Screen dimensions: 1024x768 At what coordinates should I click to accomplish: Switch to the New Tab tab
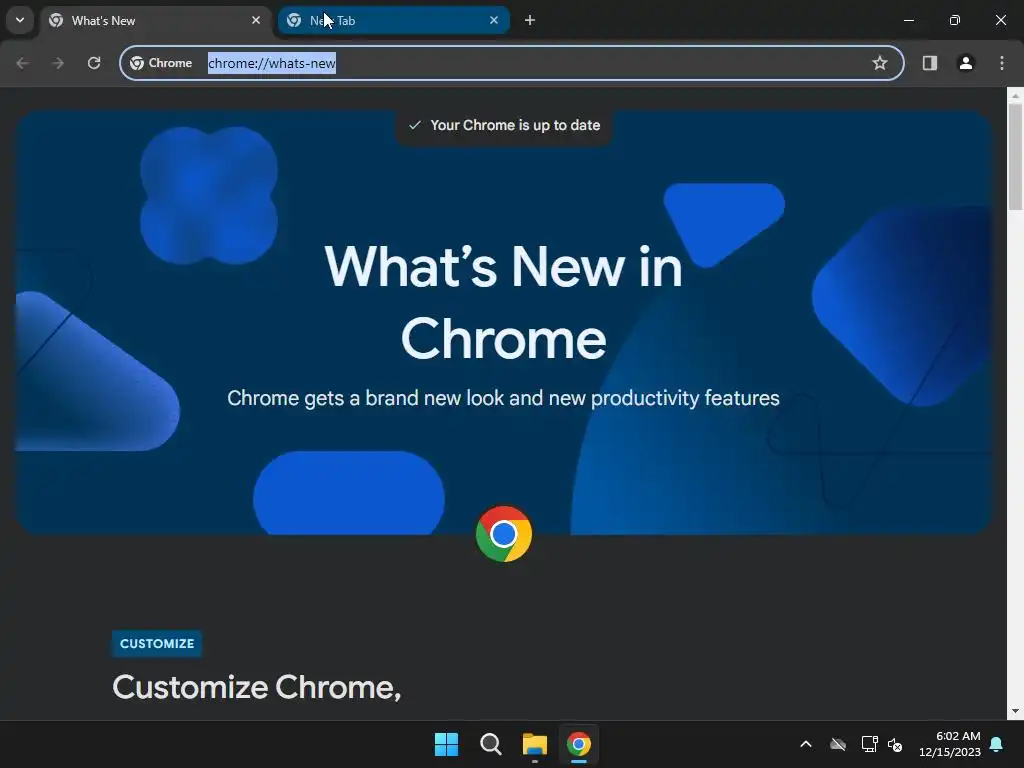click(394, 20)
